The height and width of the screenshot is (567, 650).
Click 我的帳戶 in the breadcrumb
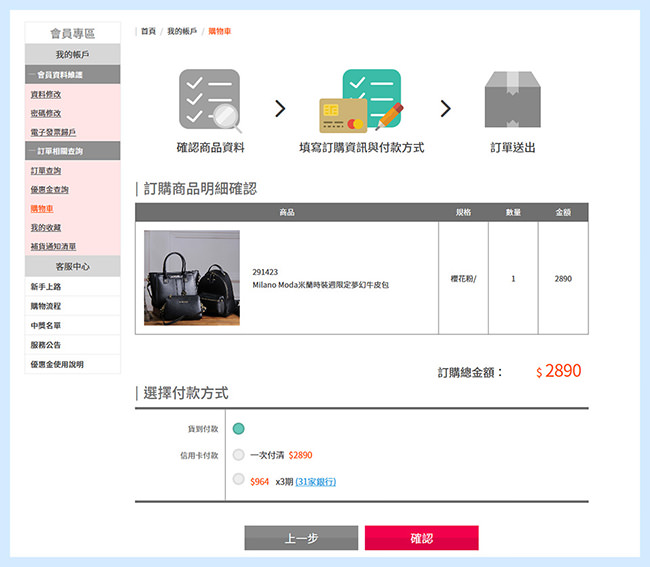(182, 32)
